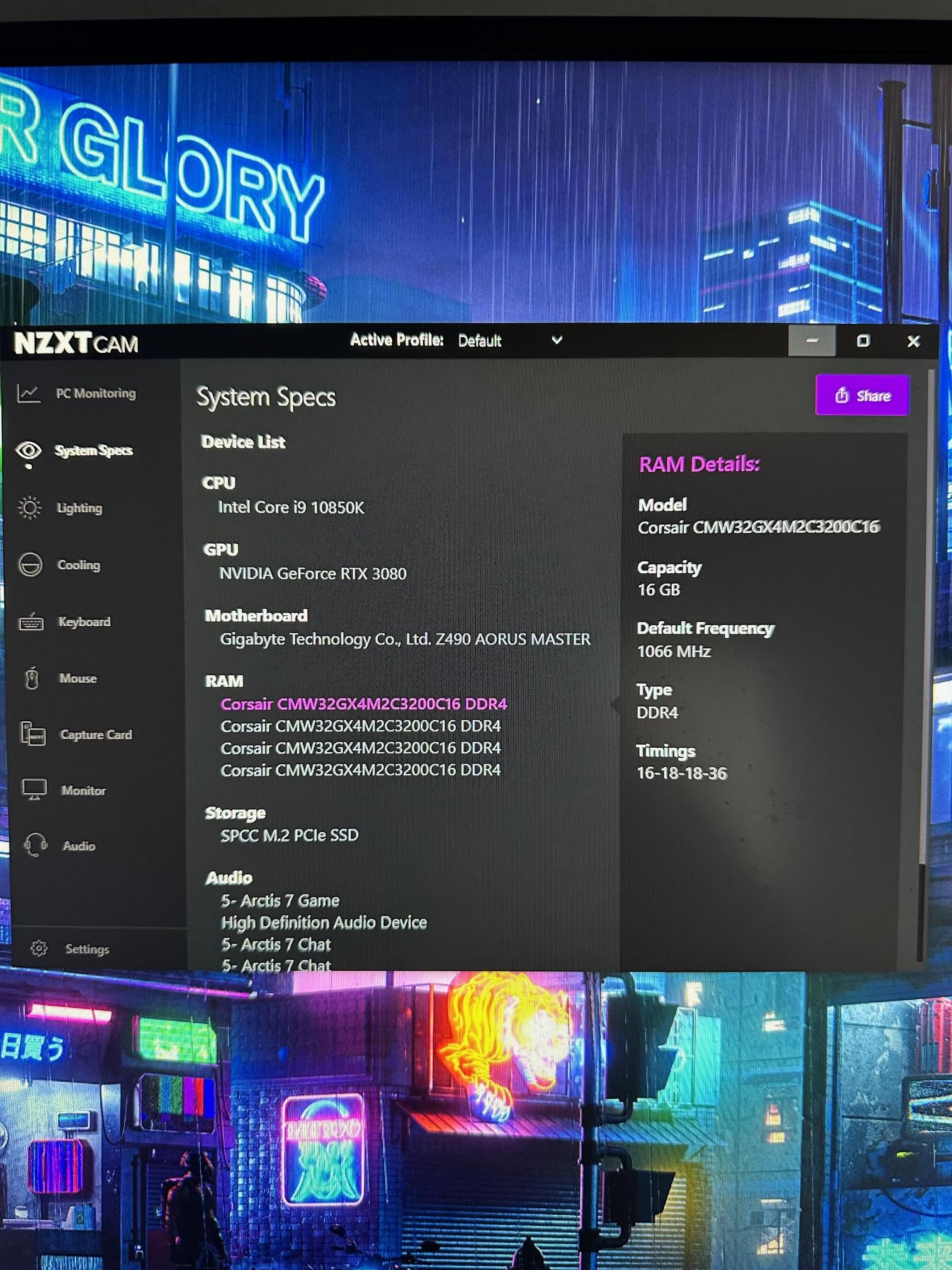Switch to Cooling section
This screenshot has height=1270, width=952.
pos(79,565)
